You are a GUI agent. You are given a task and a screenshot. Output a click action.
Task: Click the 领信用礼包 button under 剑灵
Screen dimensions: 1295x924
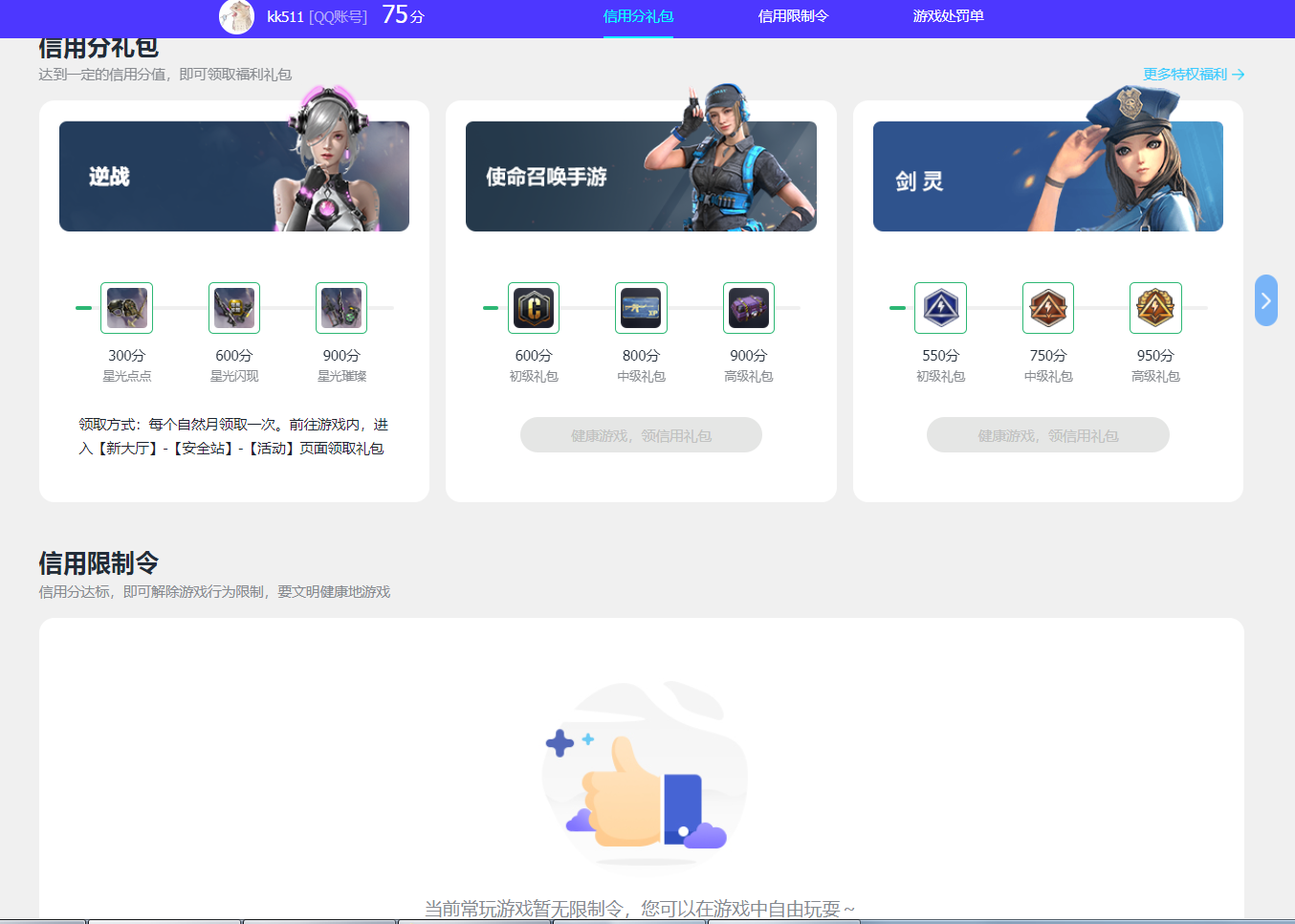[1048, 435]
